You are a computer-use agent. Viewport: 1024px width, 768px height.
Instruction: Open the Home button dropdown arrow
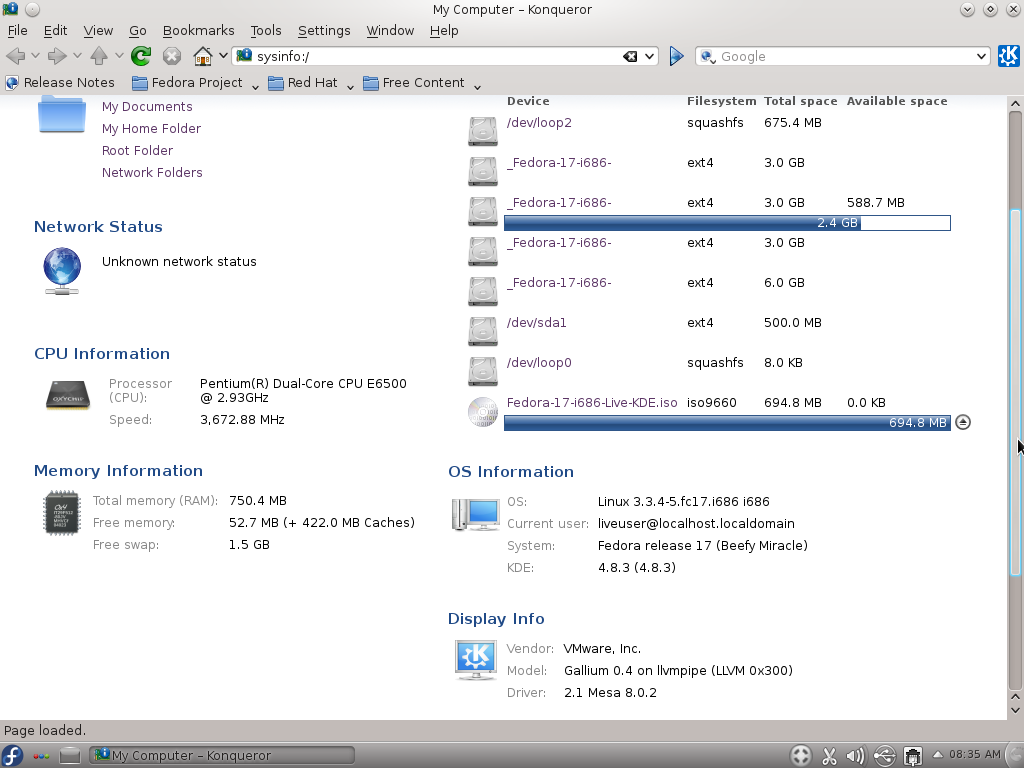[x=223, y=56]
